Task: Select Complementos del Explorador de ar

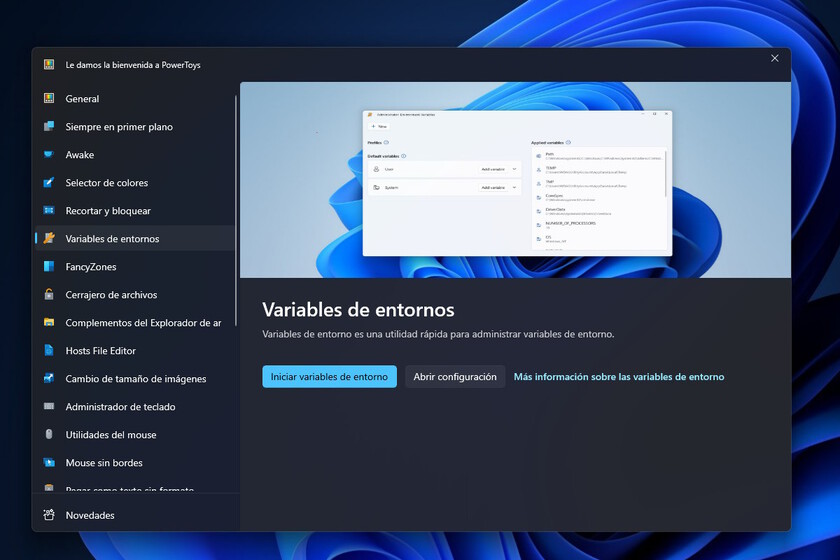Action: click(x=134, y=323)
